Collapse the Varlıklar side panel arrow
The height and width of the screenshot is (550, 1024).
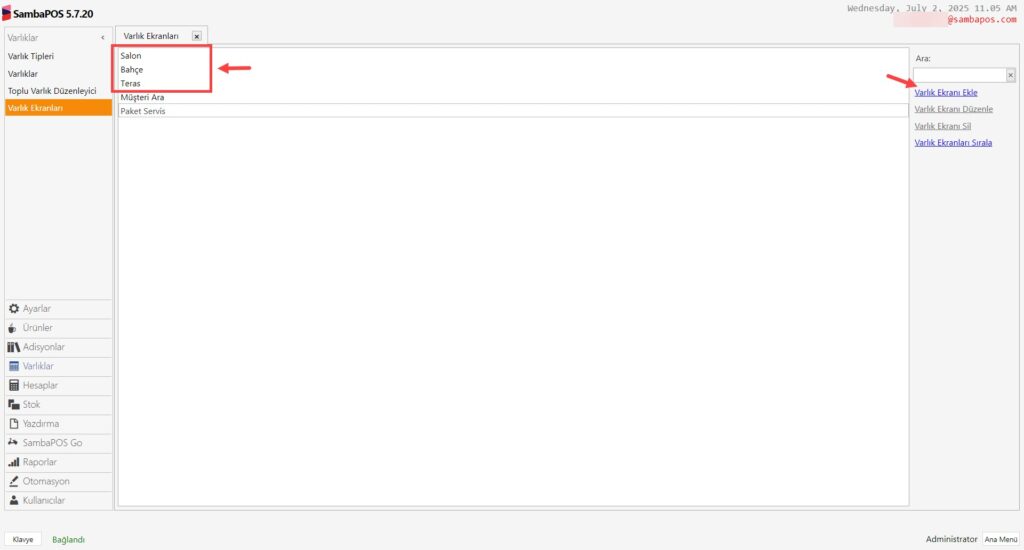(x=103, y=38)
